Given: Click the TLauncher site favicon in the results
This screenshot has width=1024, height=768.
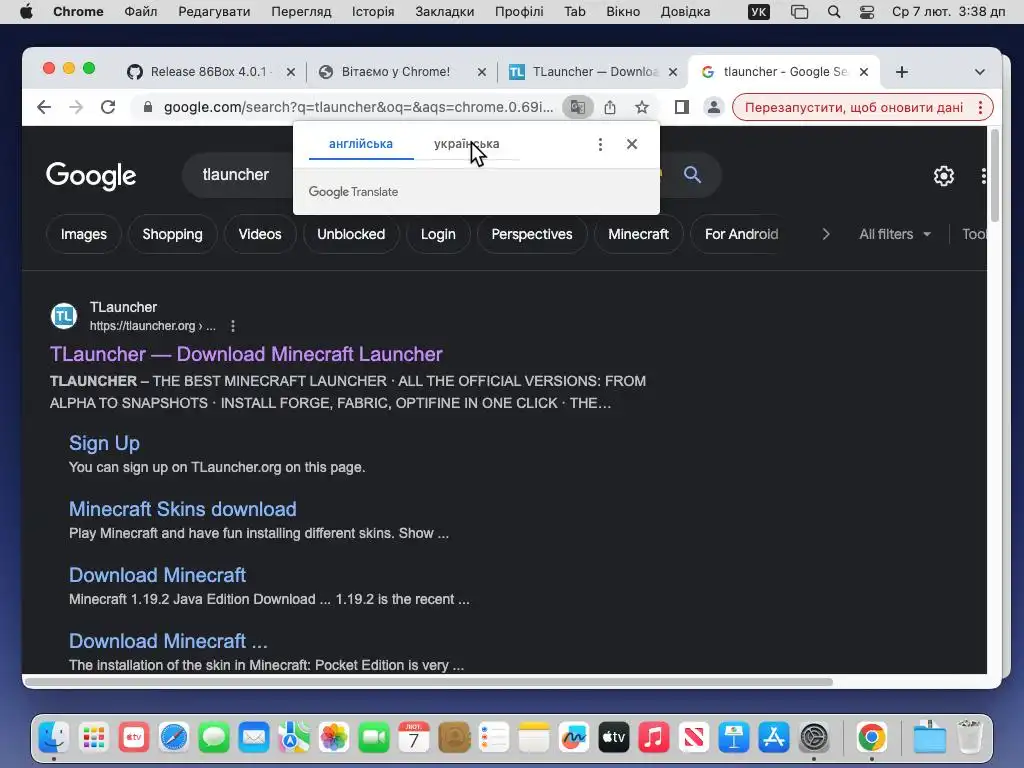Looking at the screenshot, I should [64, 316].
